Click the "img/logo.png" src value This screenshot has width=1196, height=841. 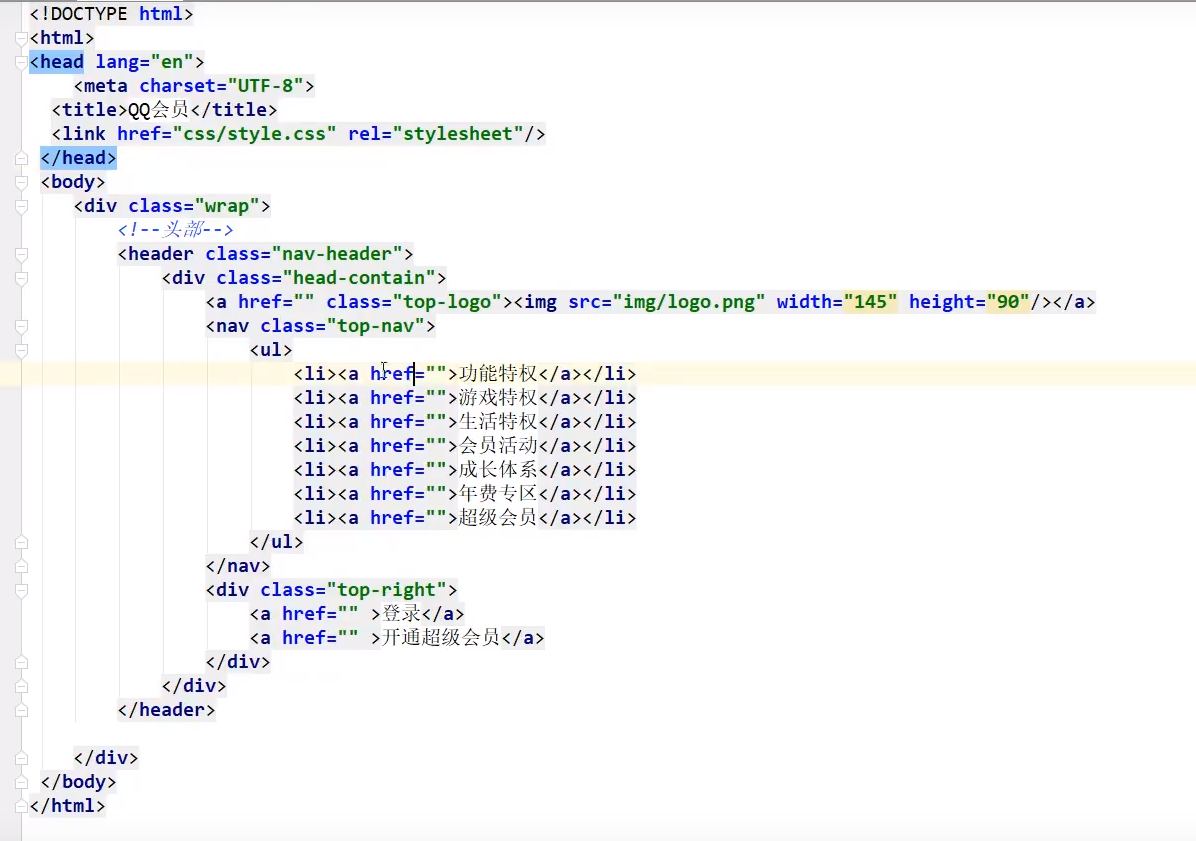pyautogui.click(x=689, y=302)
